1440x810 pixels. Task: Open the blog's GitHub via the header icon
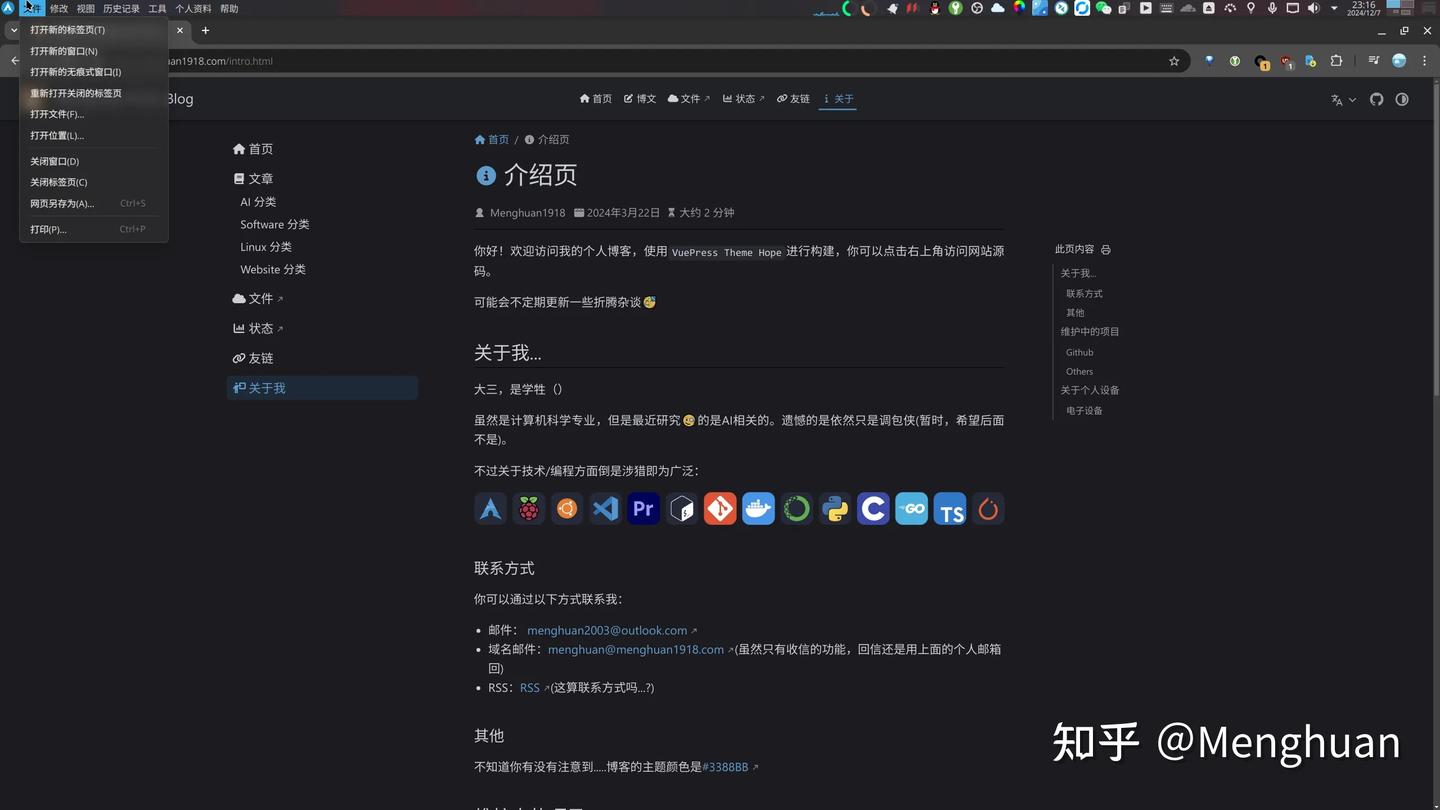coord(1377,99)
